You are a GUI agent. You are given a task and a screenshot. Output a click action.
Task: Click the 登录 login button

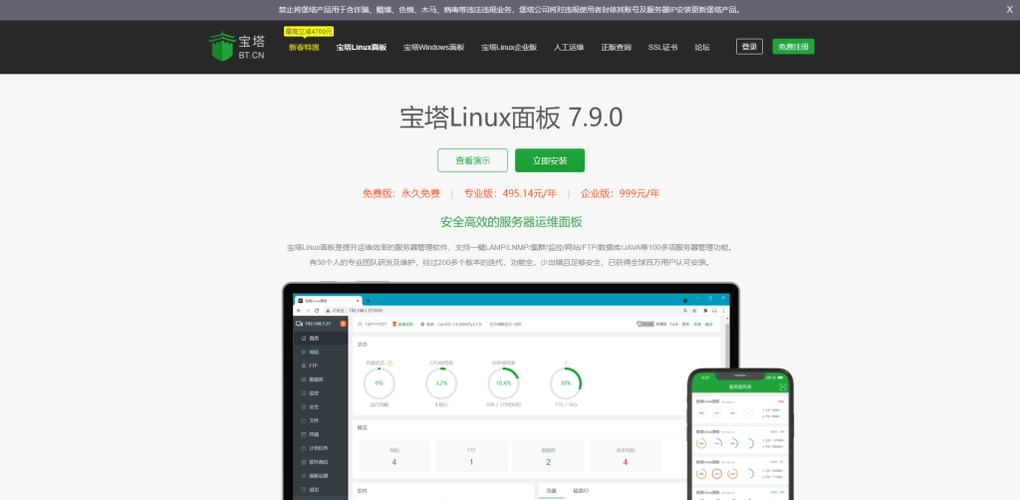point(749,47)
